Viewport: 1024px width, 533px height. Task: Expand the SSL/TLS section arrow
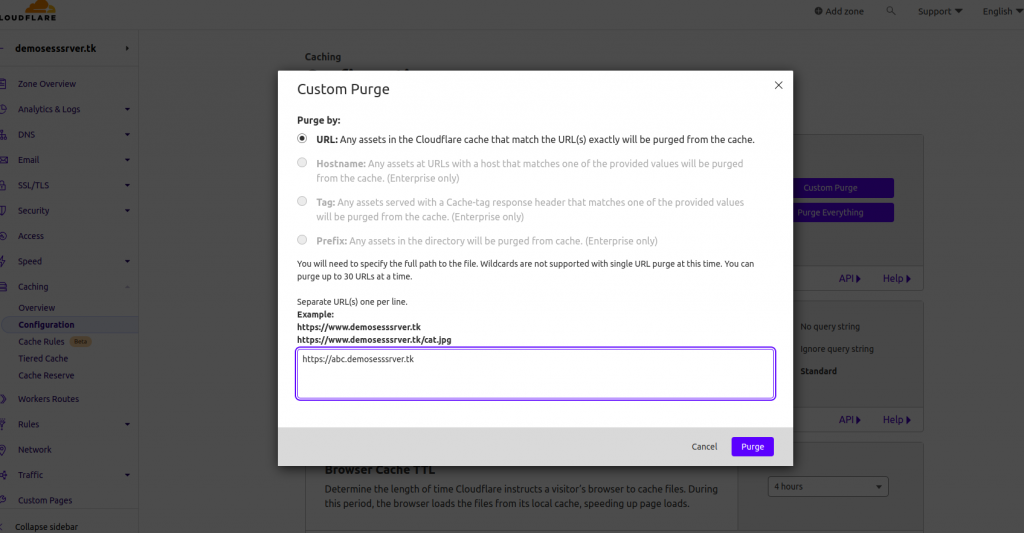click(127, 186)
